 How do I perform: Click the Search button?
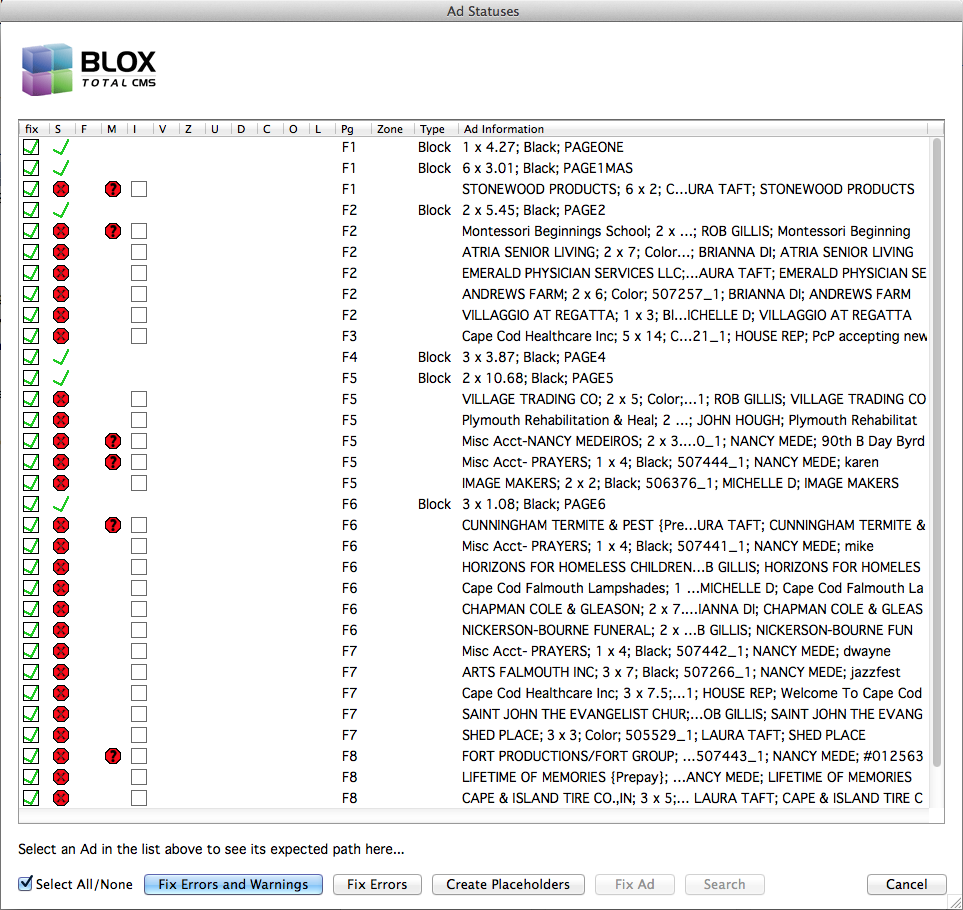pyautogui.click(x=725, y=884)
